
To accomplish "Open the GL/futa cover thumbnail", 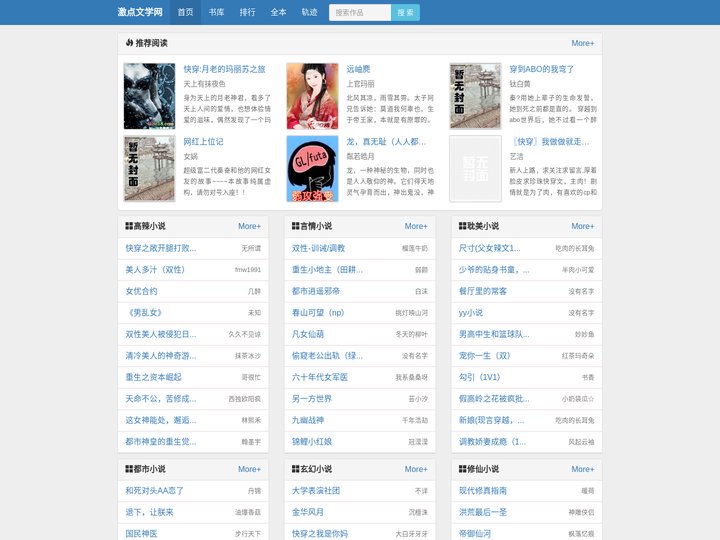I will tap(312, 169).
